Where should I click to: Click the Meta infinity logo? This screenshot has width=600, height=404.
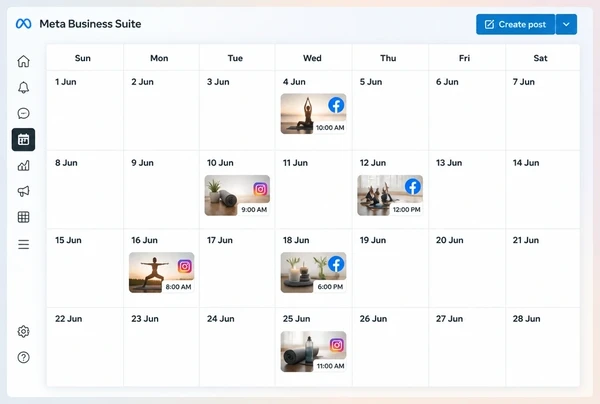(x=23, y=24)
